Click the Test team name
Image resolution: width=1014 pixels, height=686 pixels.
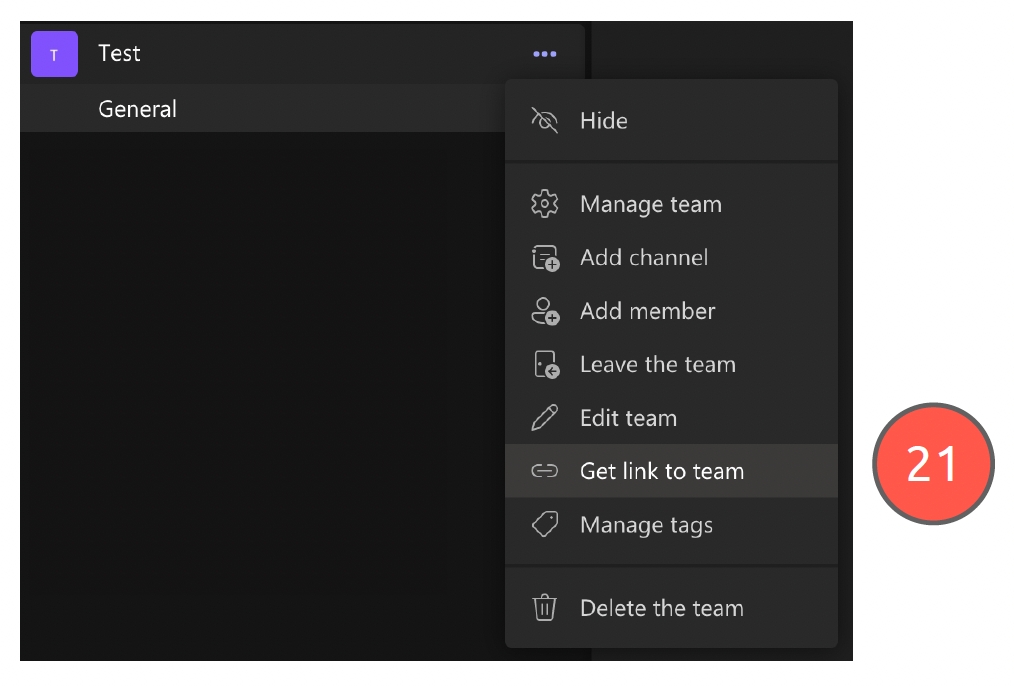(120, 54)
